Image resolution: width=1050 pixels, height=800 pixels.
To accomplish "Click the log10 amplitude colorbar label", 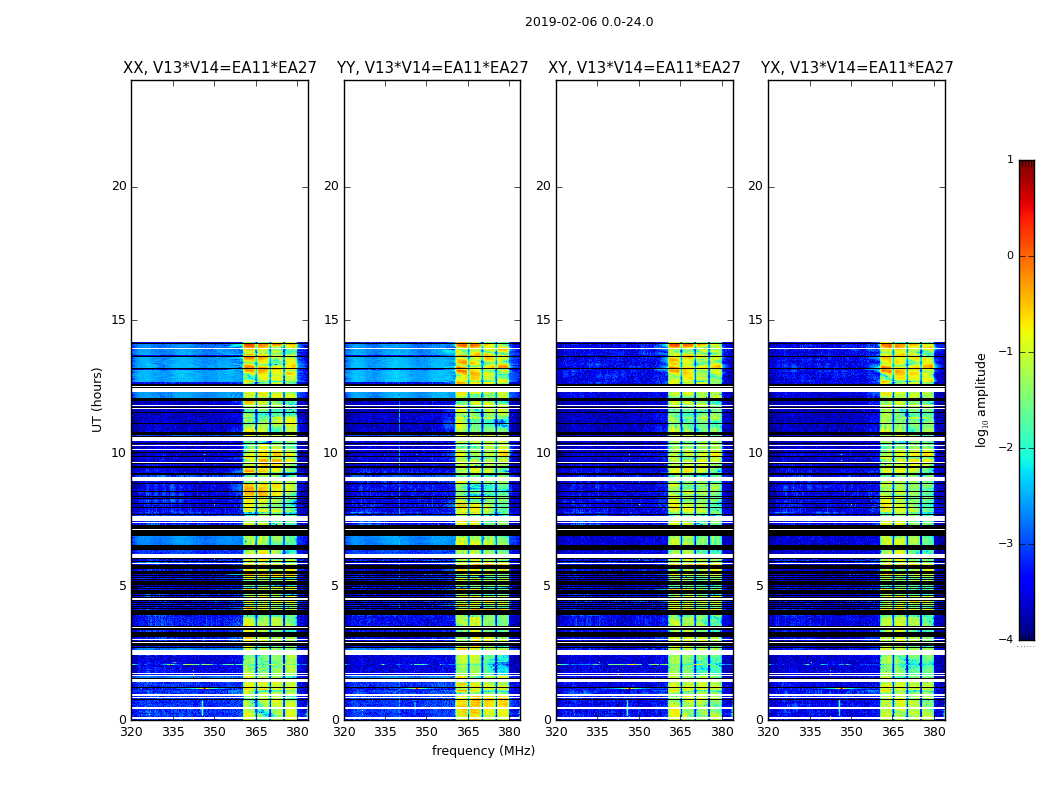I will coord(981,400).
